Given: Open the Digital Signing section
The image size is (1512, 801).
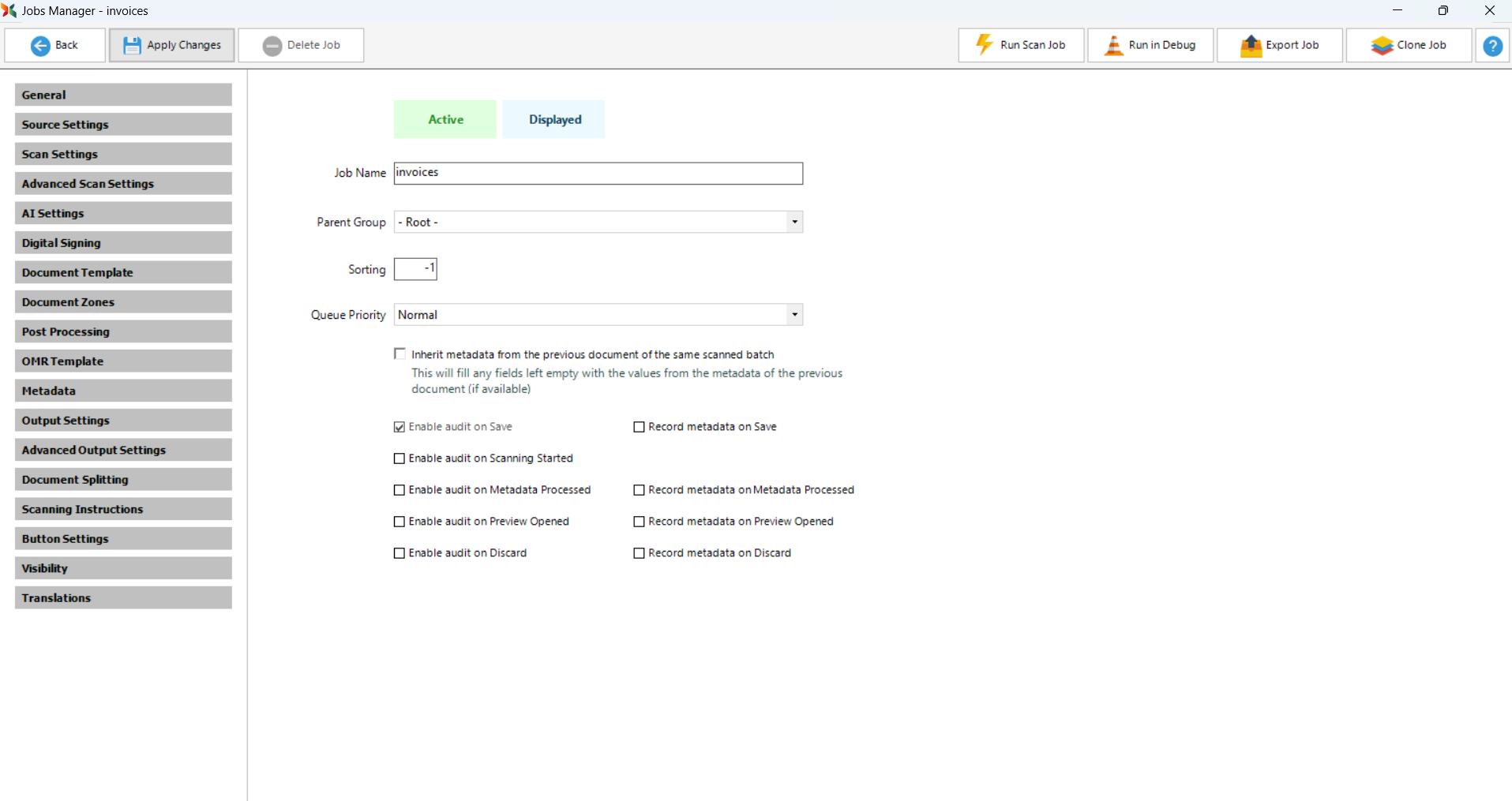Looking at the screenshot, I should (123, 243).
